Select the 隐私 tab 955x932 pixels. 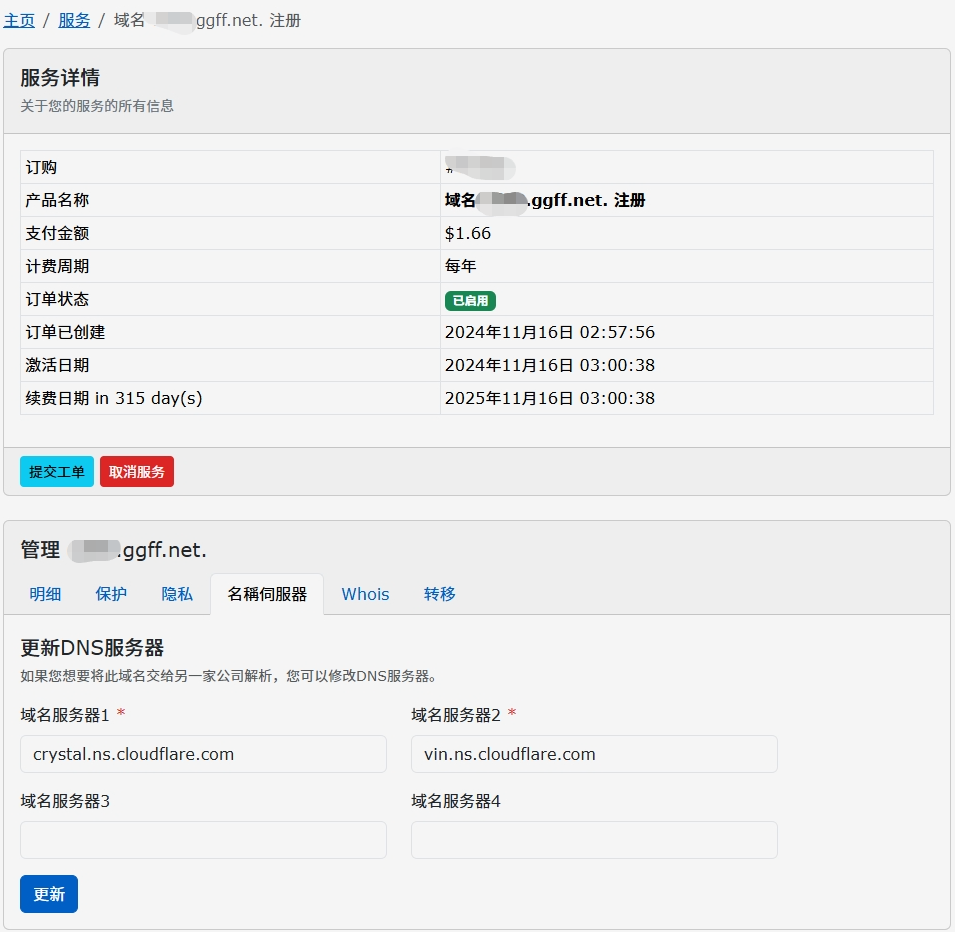pyautogui.click(x=177, y=594)
